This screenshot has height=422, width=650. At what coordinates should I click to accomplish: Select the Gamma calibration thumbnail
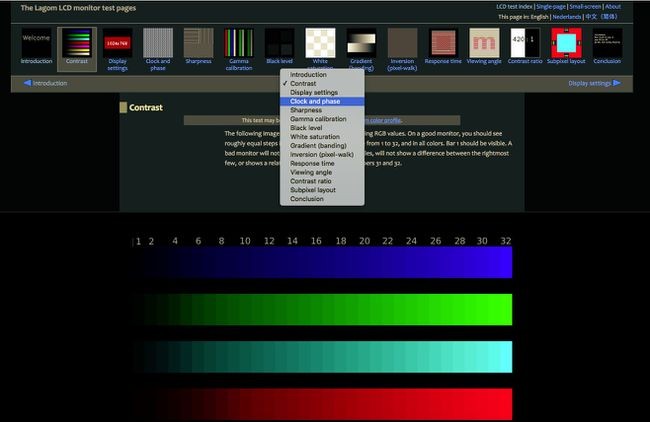click(239, 43)
